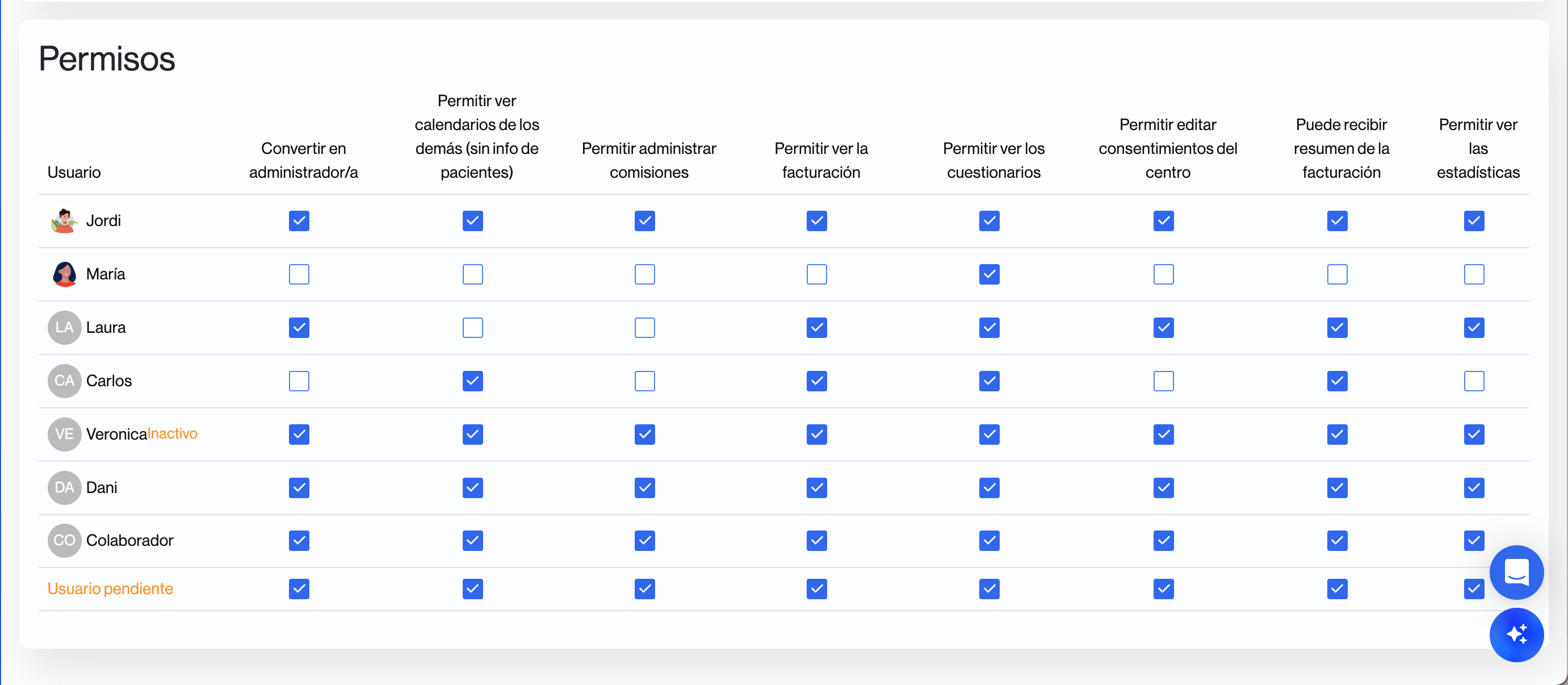1568x685 pixels.
Task: Disable Jordi's billing view permission
Action: [816, 221]
